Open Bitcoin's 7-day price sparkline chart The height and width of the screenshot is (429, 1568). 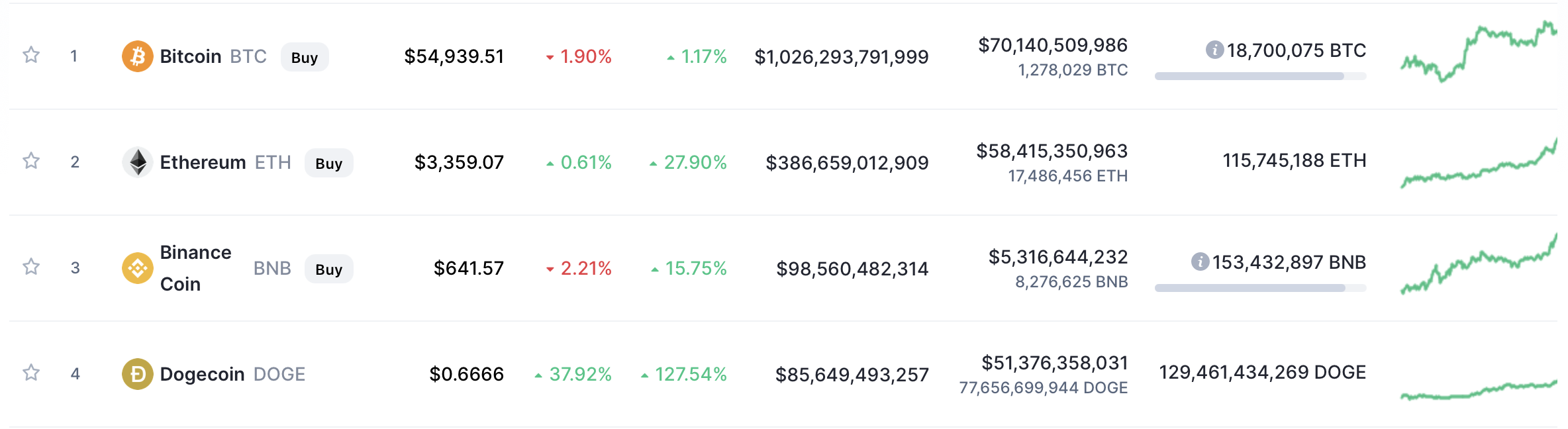pos(1478,53)
